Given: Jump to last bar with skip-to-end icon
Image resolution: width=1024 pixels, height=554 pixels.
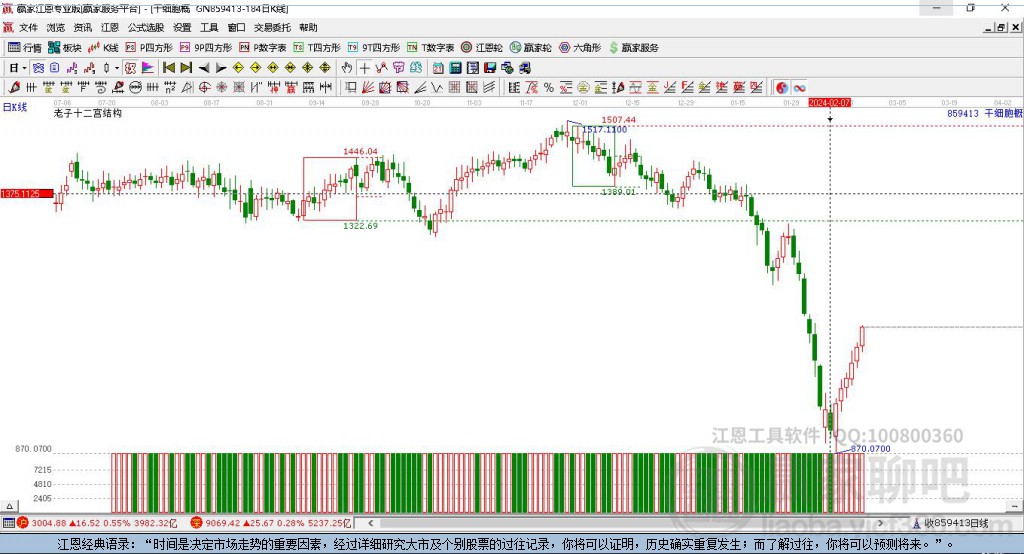Looking at the screenshot, I should click(186, 68).
